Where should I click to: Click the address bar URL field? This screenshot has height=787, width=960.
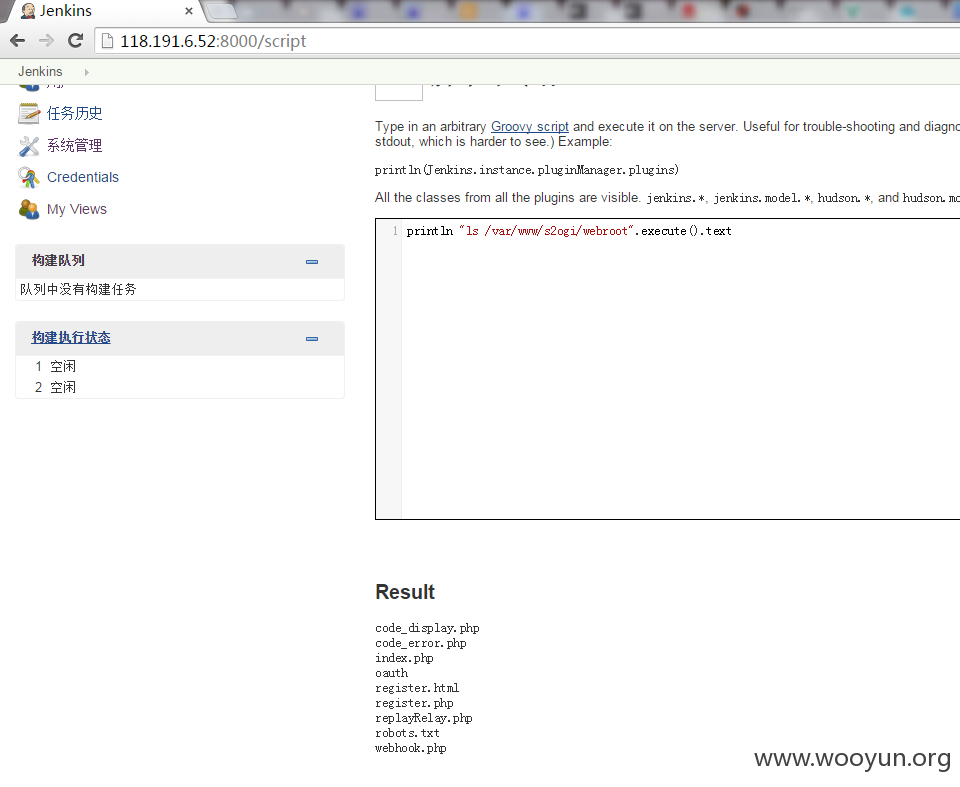coord(527,41)
